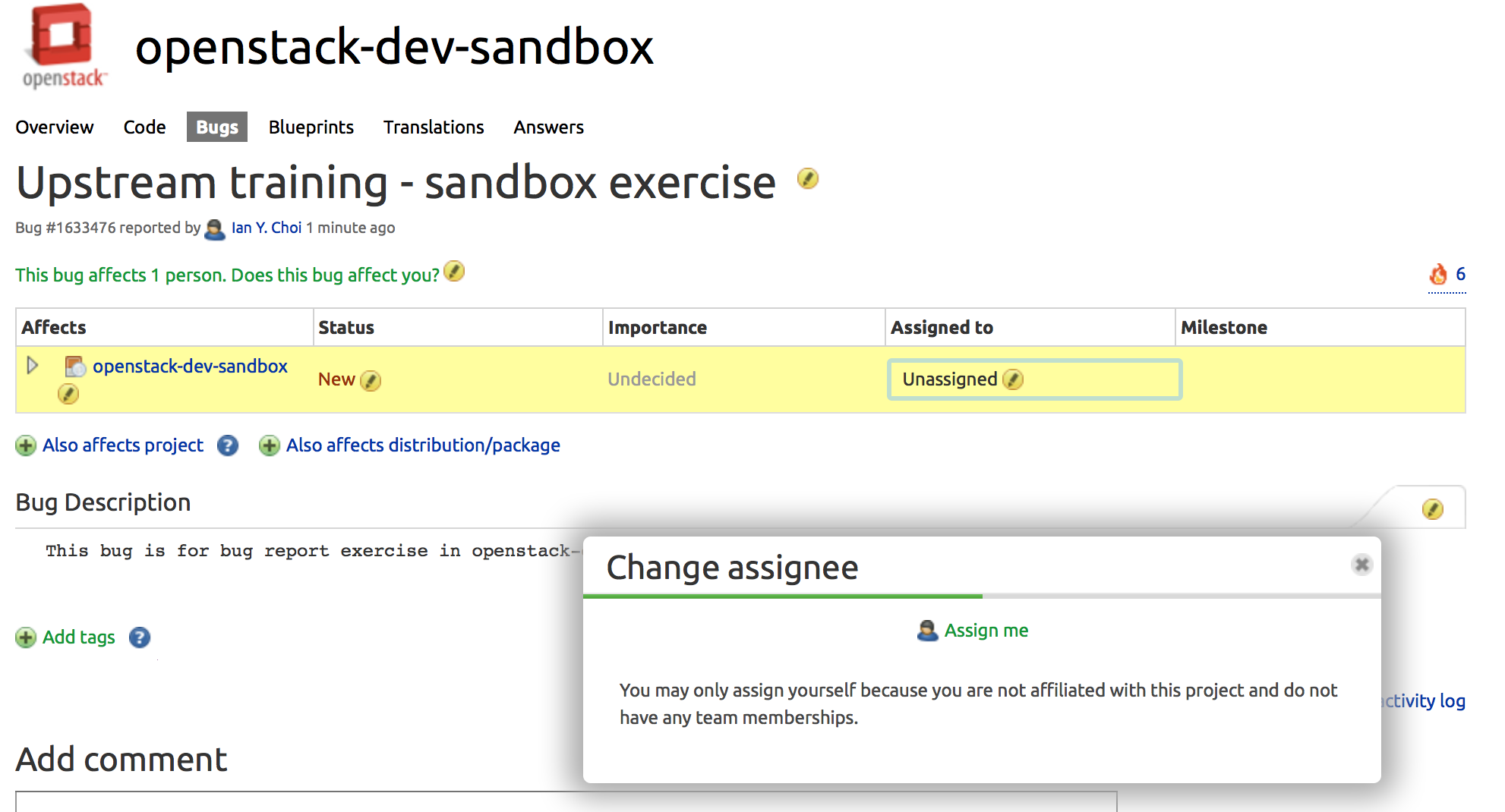
Task: Edit status pencil icon beside New
Action: pyautogui.click(x=371, y=380)
